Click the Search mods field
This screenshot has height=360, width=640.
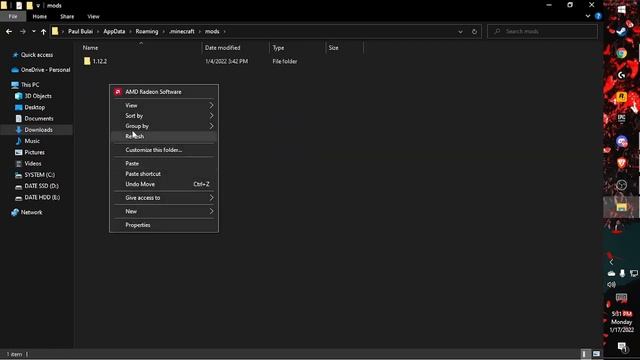click(x=542, y=31)
